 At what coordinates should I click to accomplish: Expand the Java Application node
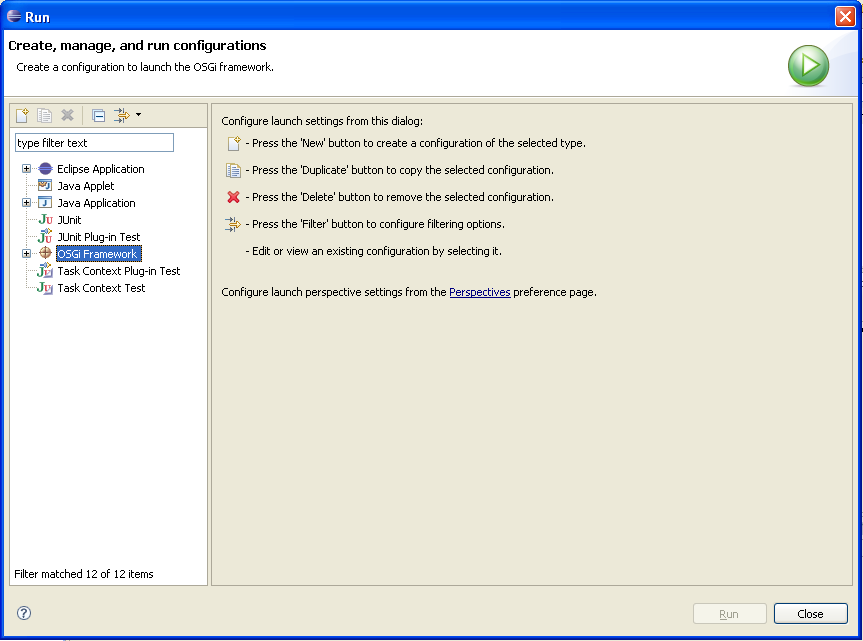coord(26,203)
